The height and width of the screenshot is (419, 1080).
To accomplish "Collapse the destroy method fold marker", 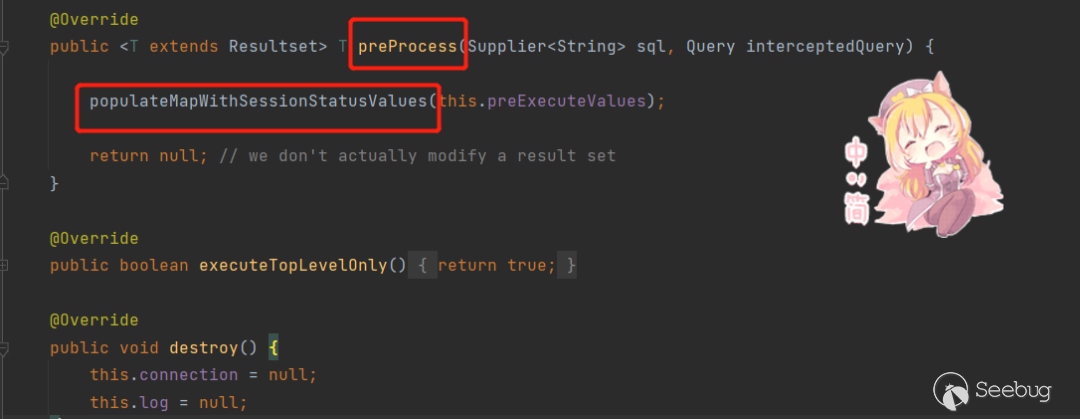I will 5,347.
